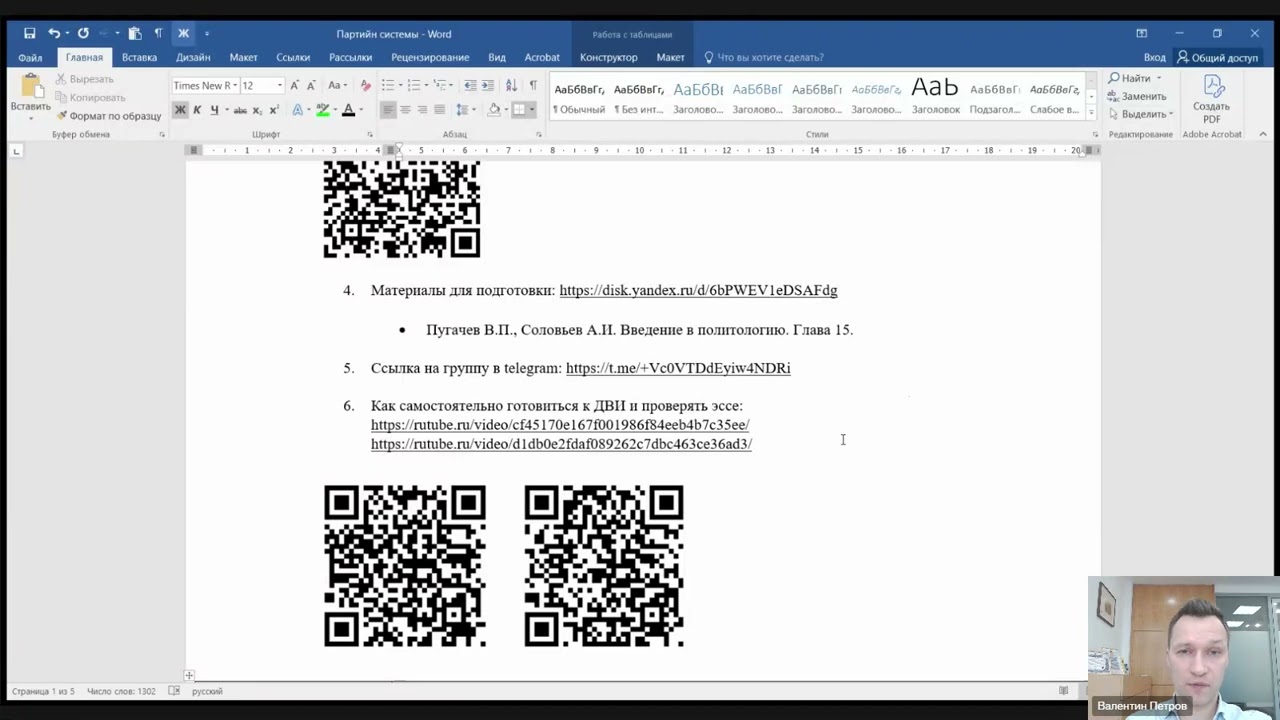Click the sort A-Z icon
Screen dimensions: 1280x720
pyautogui.click(x=511, y=85)
